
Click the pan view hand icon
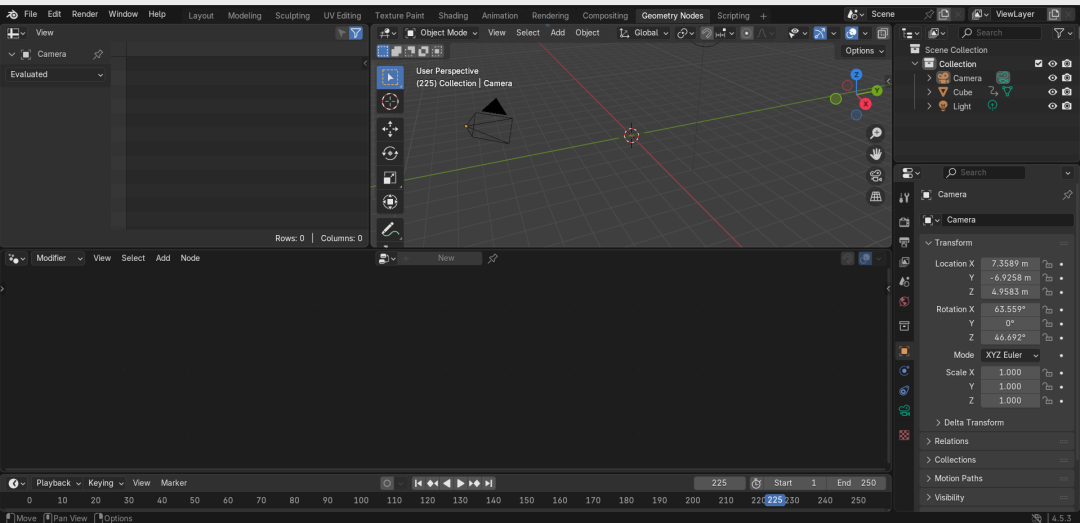(875, 154)
